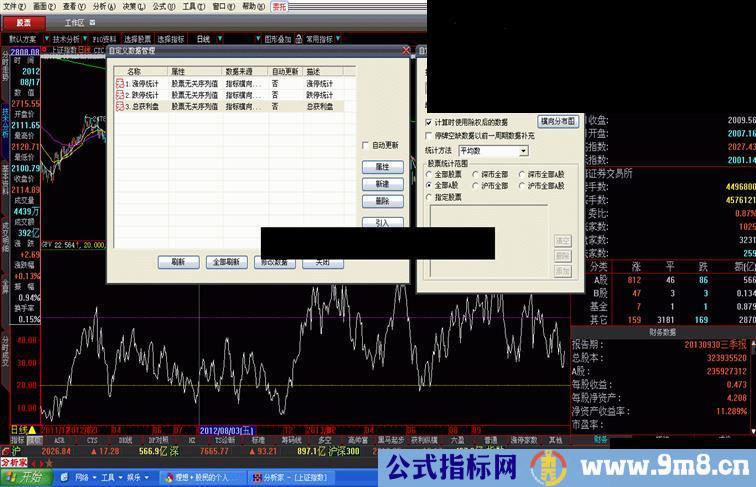Image resolution: width=756 pixels, height=487 pixels.
Task: Select the 沪市全部A股 radio button
Action: click(x=522, y=186)
